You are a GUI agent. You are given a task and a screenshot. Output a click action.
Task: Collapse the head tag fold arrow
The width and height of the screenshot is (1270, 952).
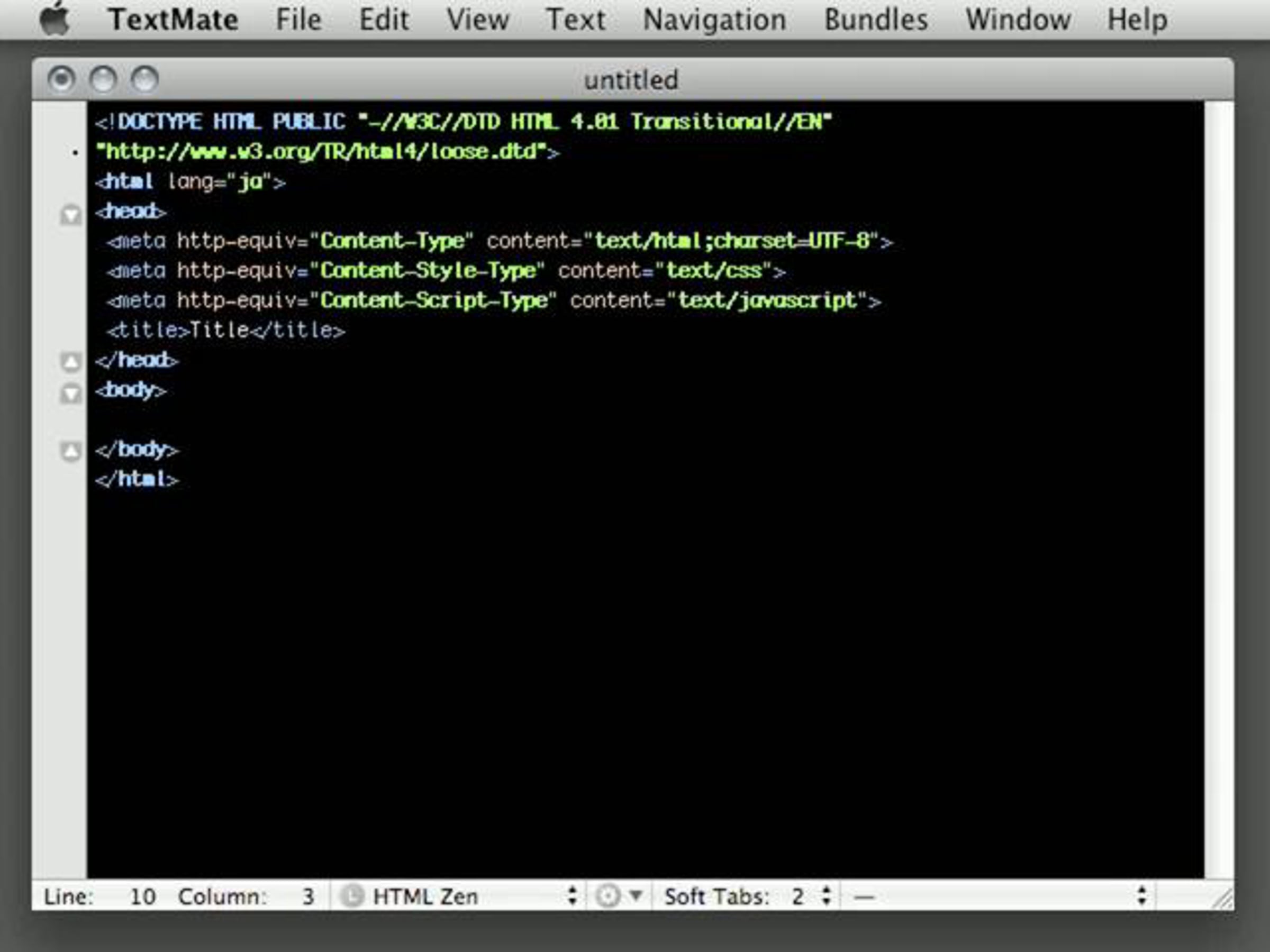point(70,215)
